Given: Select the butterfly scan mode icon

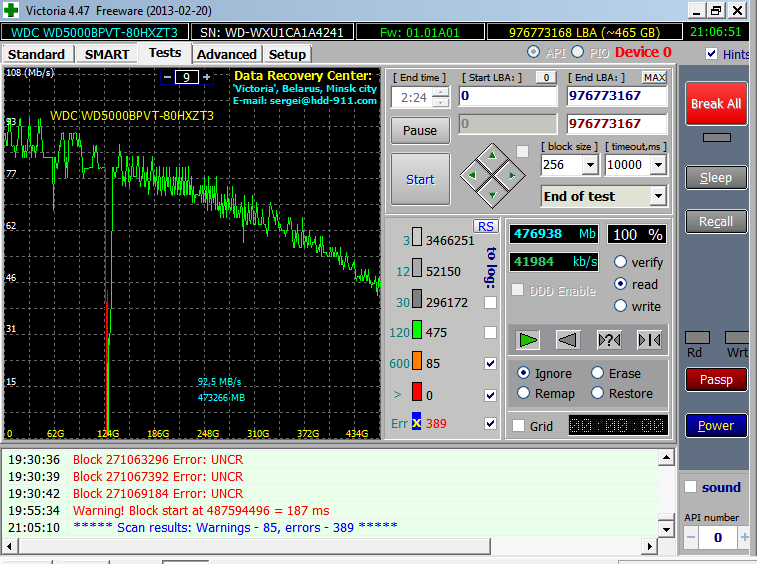Looking at the screenshot, I should [x=649, y=340].
